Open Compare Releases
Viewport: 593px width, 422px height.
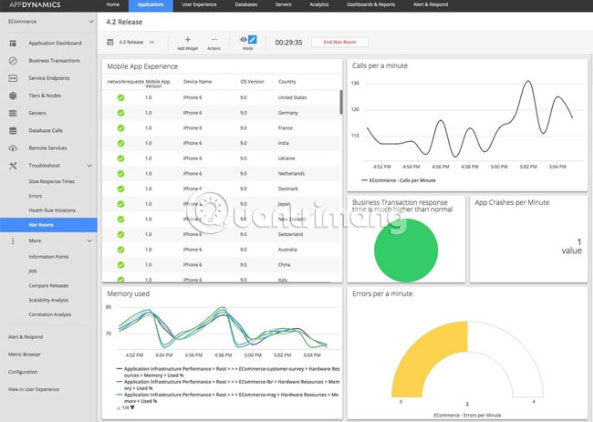click(48, 285)
